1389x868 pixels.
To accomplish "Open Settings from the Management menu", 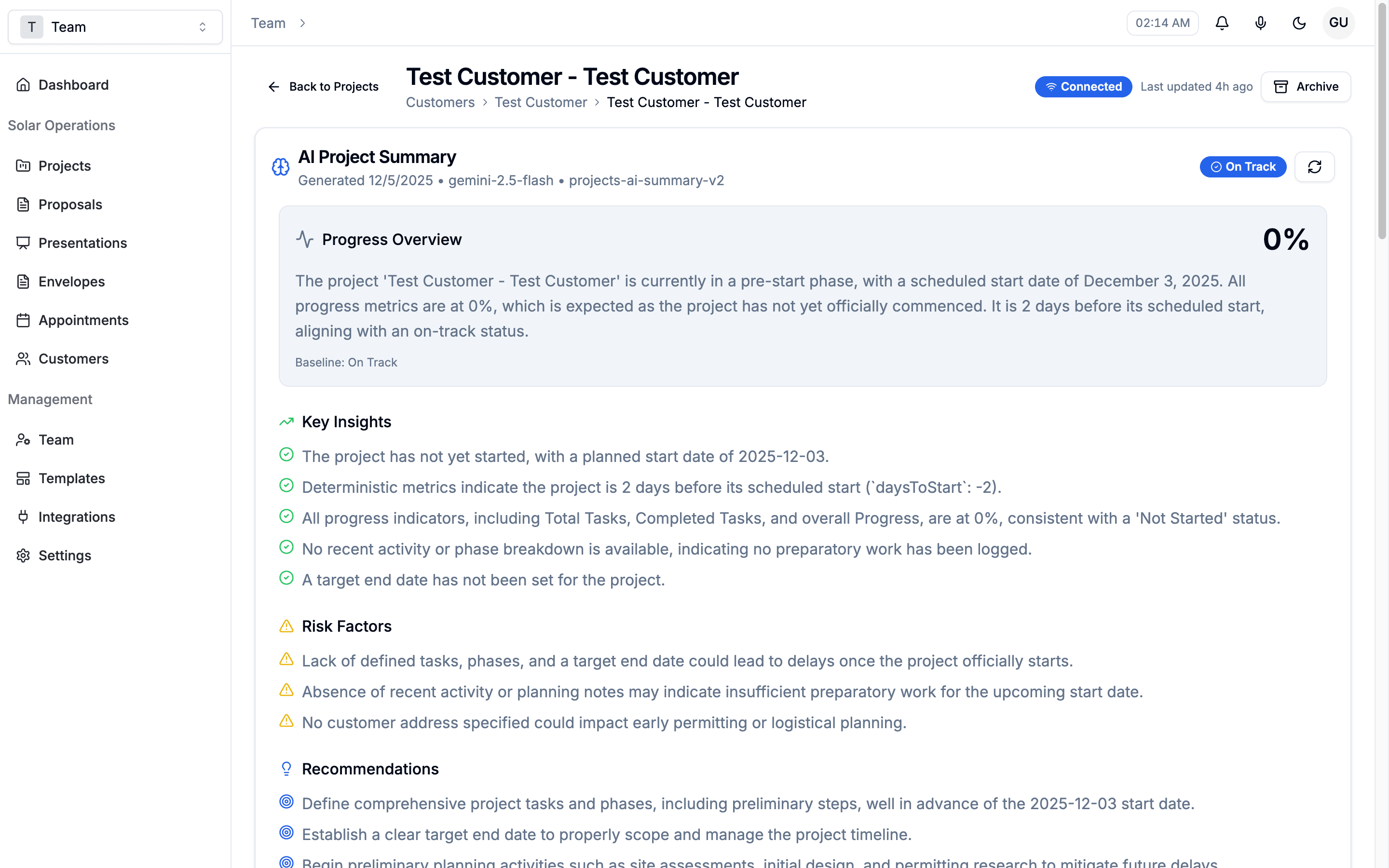I will pos(64,555).
